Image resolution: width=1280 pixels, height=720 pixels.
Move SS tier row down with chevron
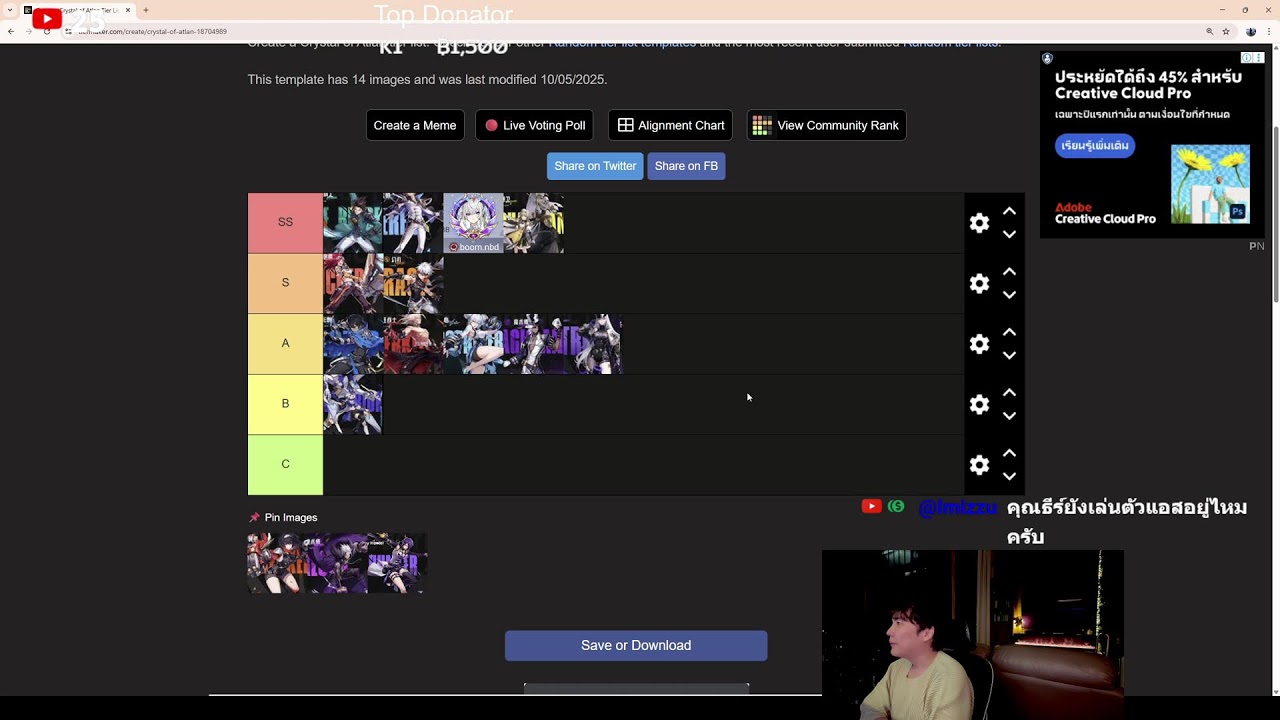tap(1009, 234)
